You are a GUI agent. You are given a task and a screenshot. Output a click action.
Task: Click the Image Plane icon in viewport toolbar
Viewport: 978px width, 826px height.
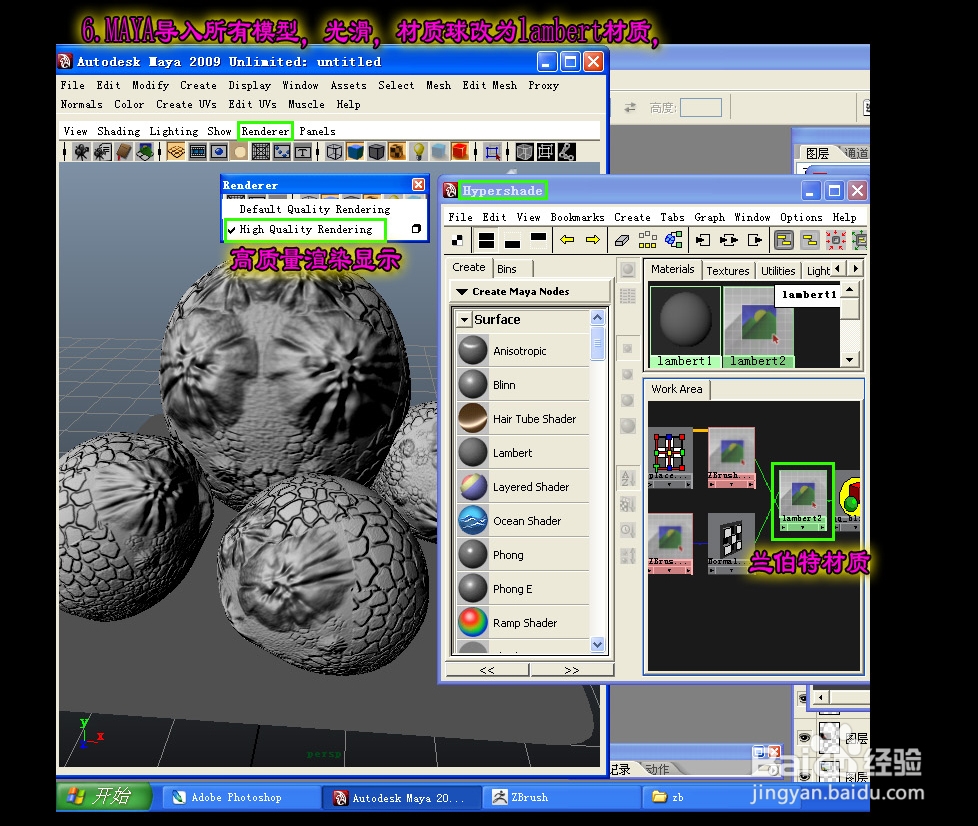click(145, 152)
